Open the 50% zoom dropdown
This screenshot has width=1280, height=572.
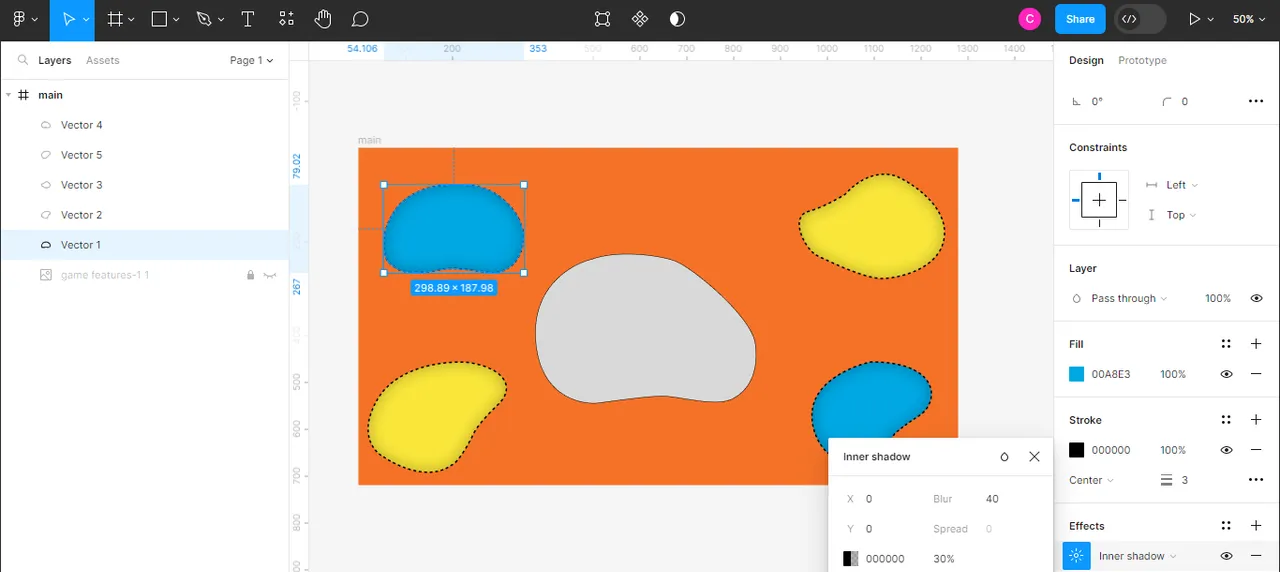click(x=1250, y=19)
